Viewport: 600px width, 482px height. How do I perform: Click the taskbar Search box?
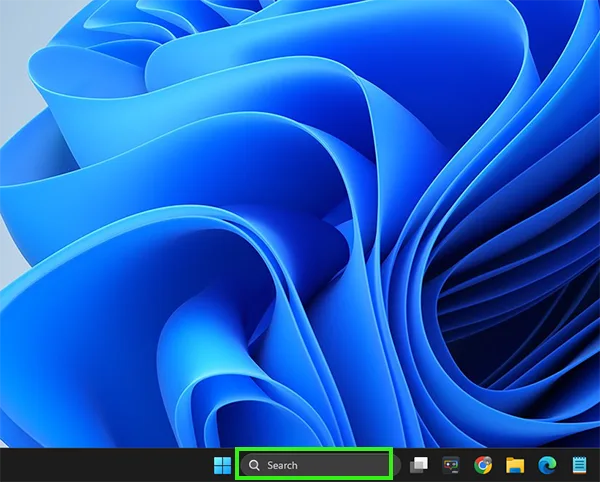[x=320, y=465]
